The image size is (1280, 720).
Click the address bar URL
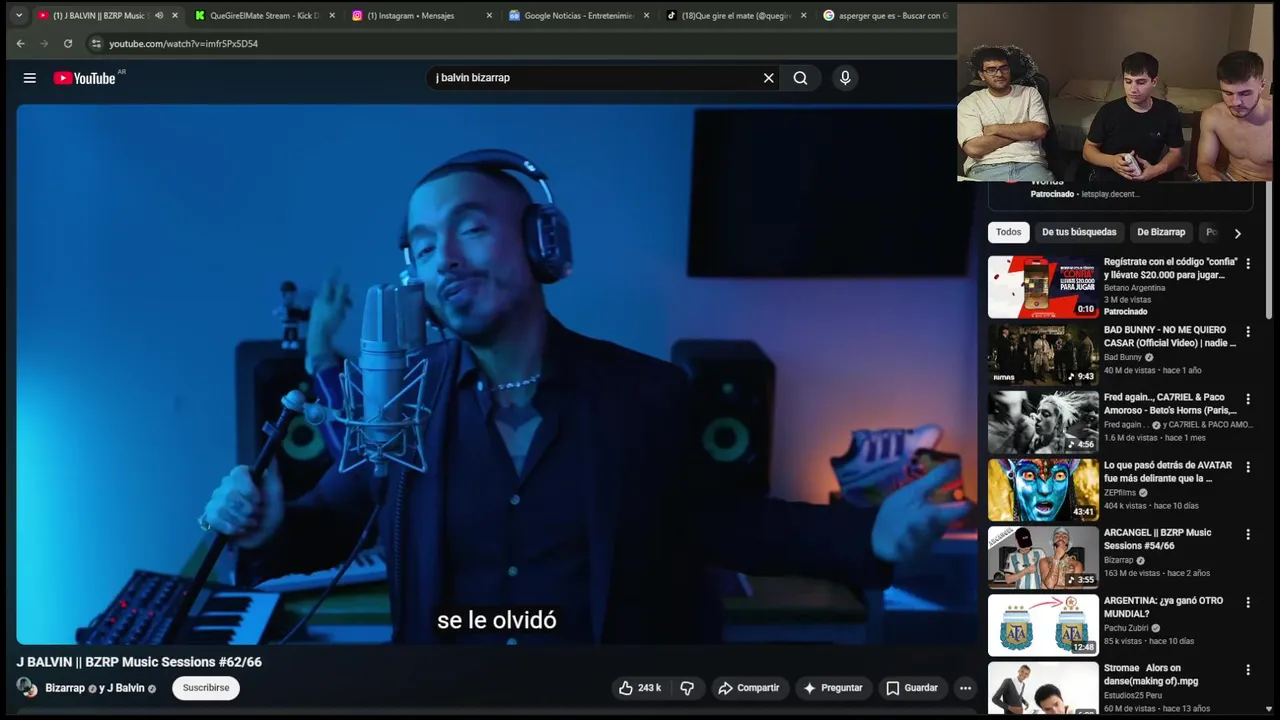tap(183, 44)
